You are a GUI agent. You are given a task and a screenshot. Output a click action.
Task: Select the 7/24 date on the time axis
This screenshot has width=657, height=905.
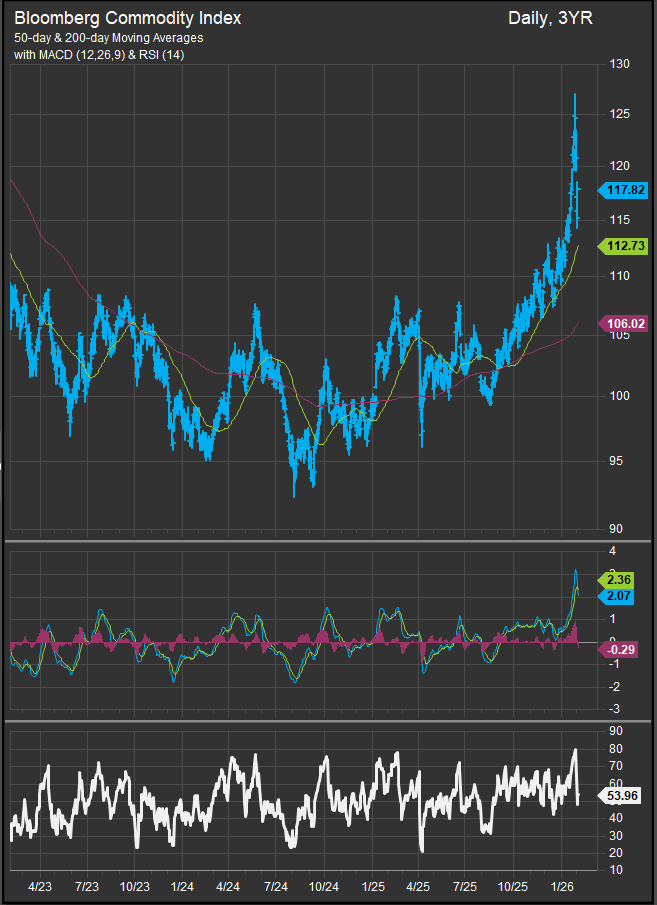pyautogui.click(x=276, y=886)
